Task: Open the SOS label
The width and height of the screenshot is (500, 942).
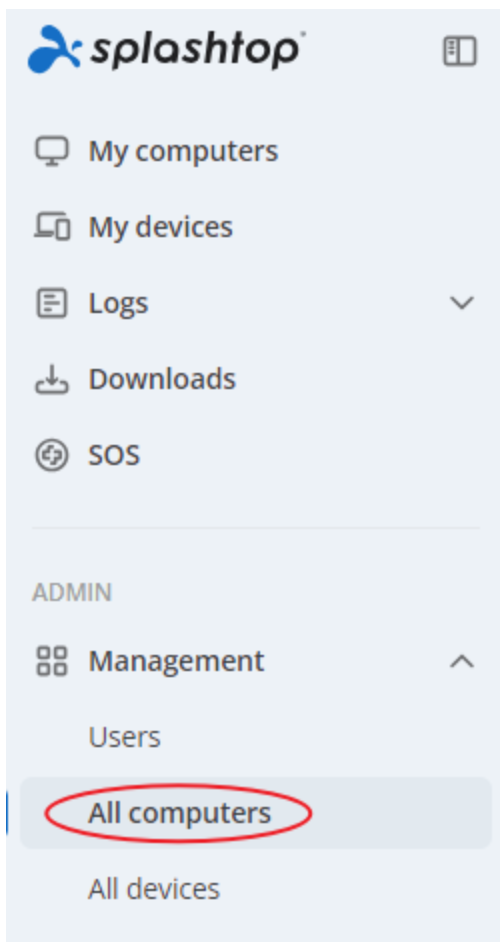Action: [x=114, y=455]
